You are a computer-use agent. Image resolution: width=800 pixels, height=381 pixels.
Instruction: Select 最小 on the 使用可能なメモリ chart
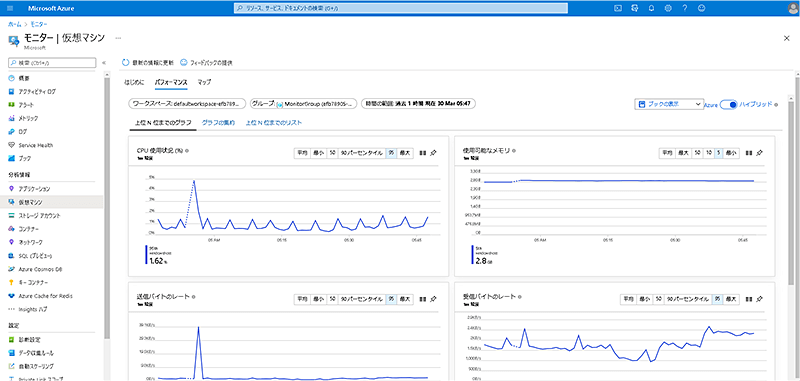click(731, 153)
